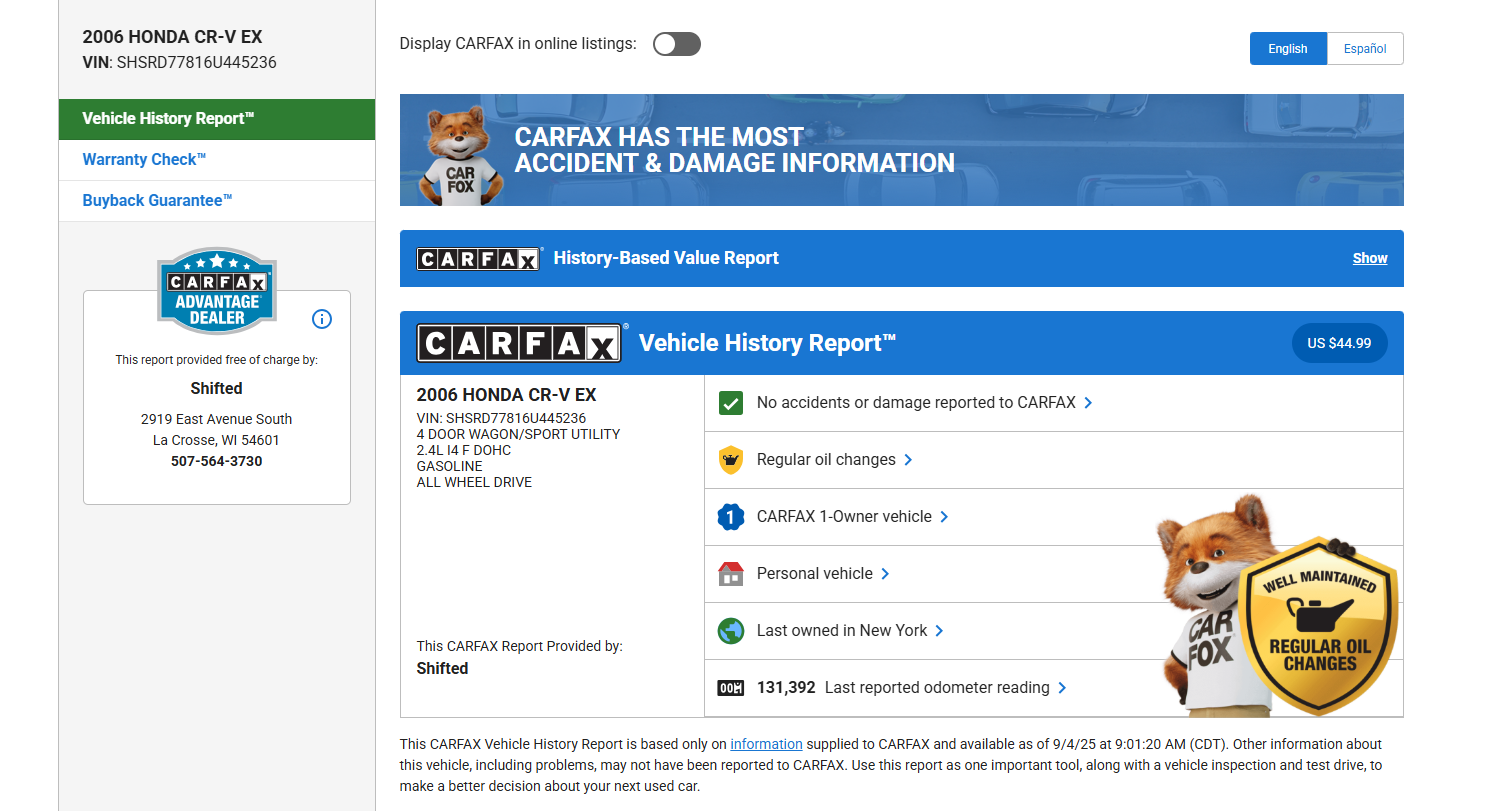Expand the Regular oil changes chevron

click(908, 460)
